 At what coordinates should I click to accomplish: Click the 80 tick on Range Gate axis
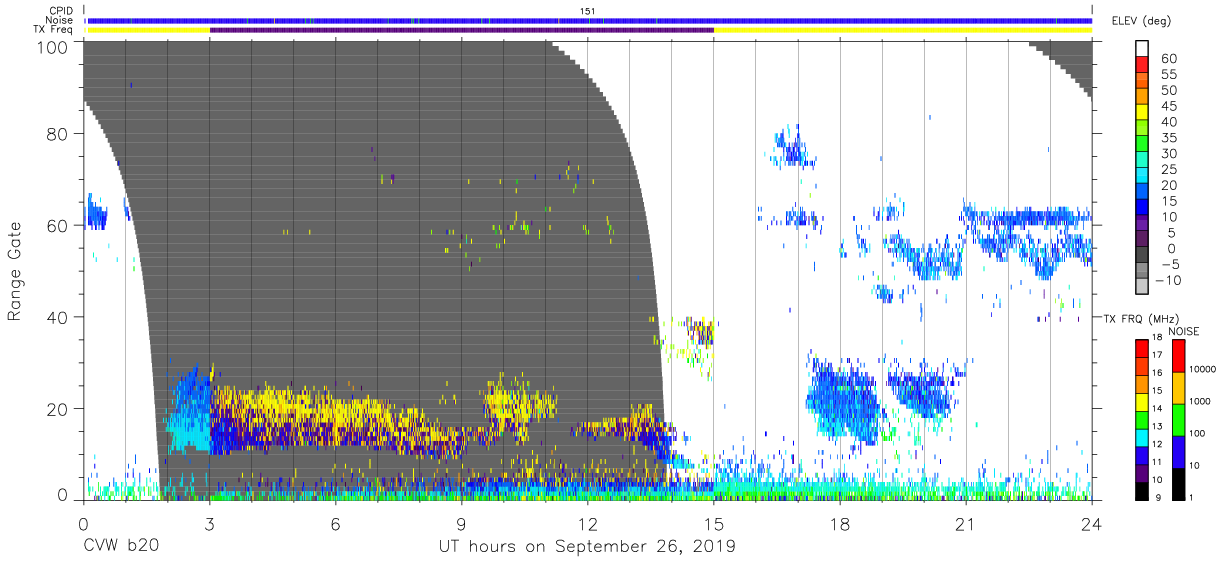tap(57, 134)
